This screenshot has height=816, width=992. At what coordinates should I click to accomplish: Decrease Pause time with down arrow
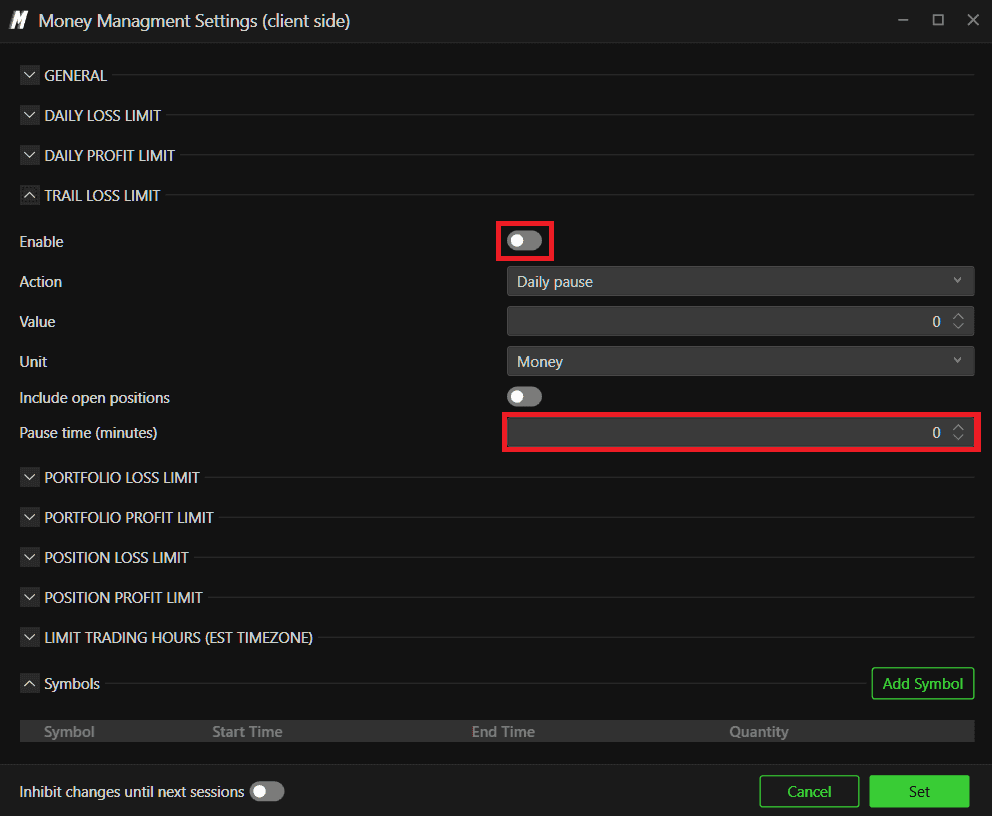tap(958, 437)
